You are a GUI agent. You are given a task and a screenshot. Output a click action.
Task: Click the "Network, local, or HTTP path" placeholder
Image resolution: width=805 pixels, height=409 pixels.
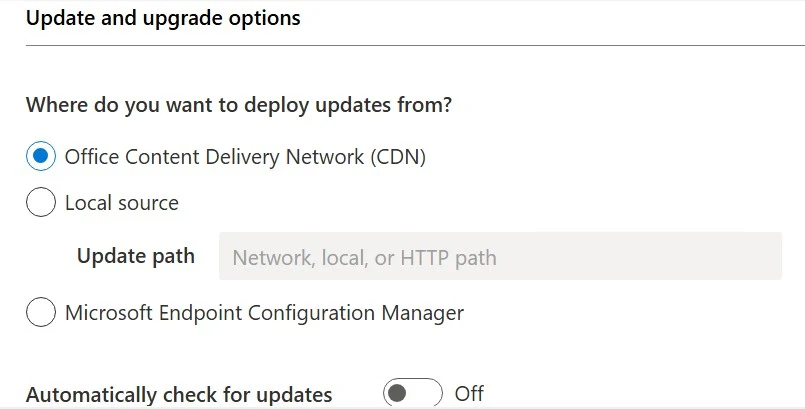point(364,258)
